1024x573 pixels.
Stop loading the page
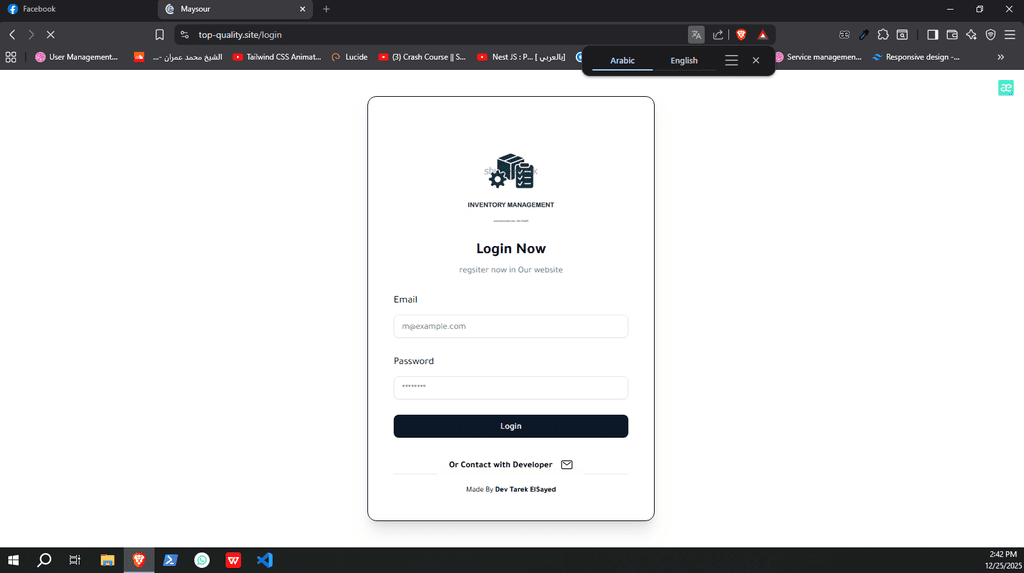pyautogui.click(x=50, y=35)
